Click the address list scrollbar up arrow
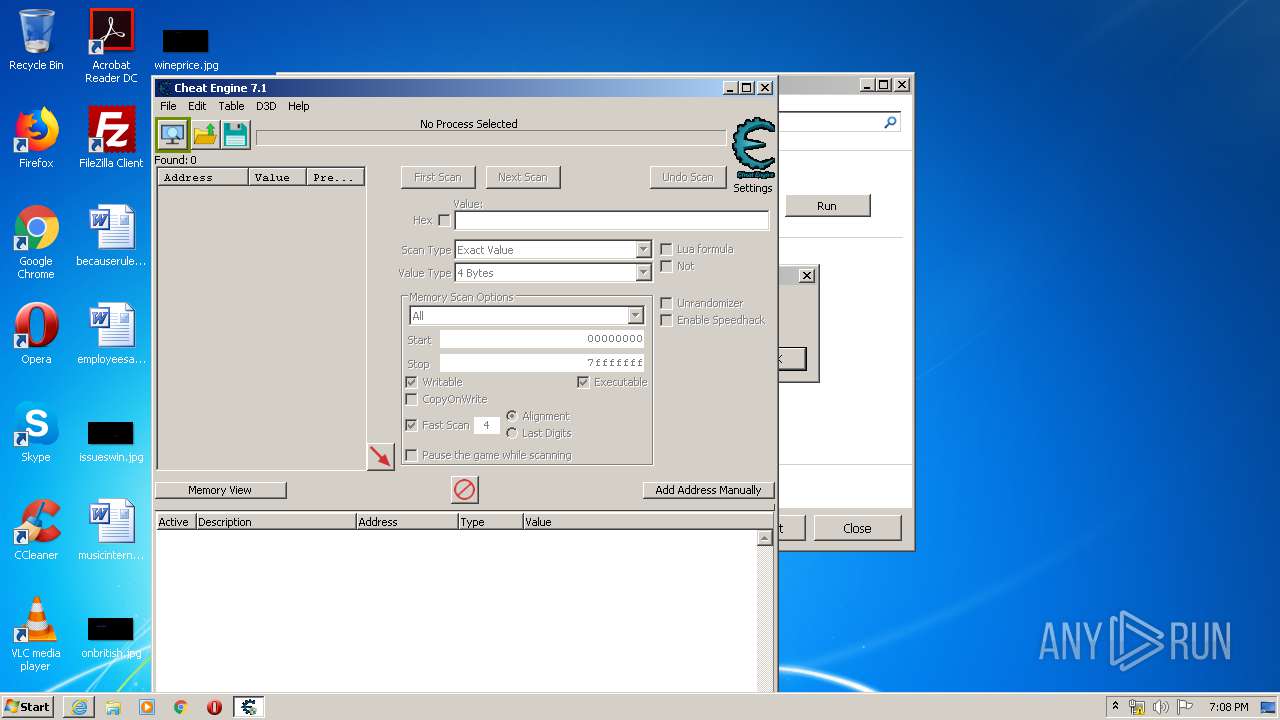1280x720 pixels. [x=765, y=538]
